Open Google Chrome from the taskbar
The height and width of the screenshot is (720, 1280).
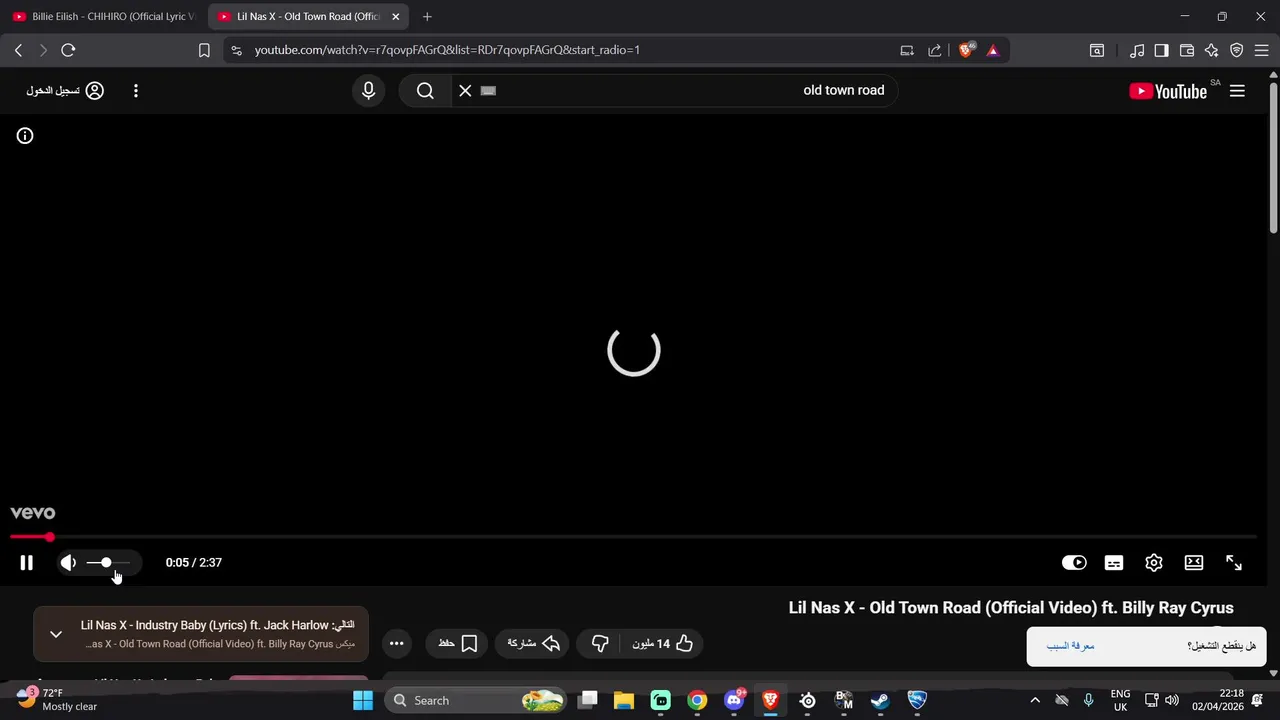click(x=697, y=700)
